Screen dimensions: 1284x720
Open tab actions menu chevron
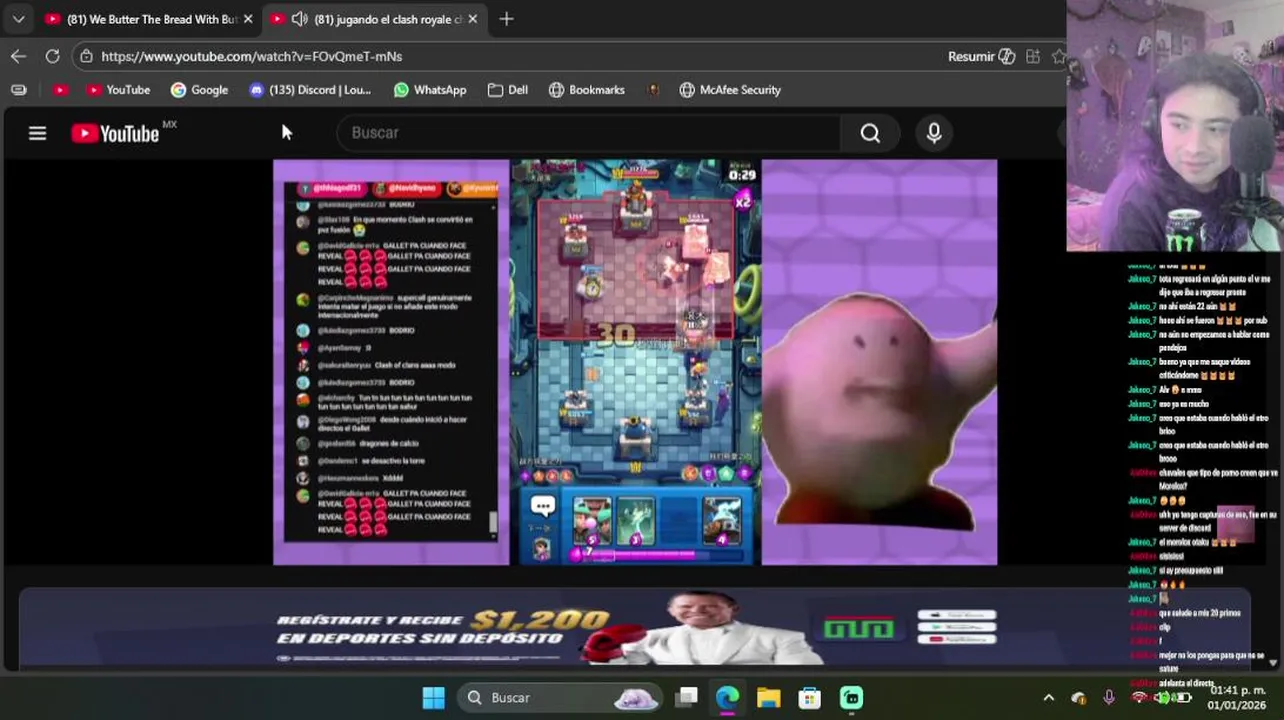(x=18, y=19)
